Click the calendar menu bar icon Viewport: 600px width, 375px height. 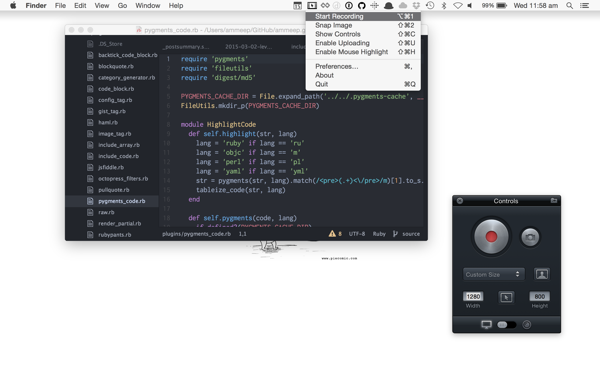pyautogui.click(x=297, y=5)
